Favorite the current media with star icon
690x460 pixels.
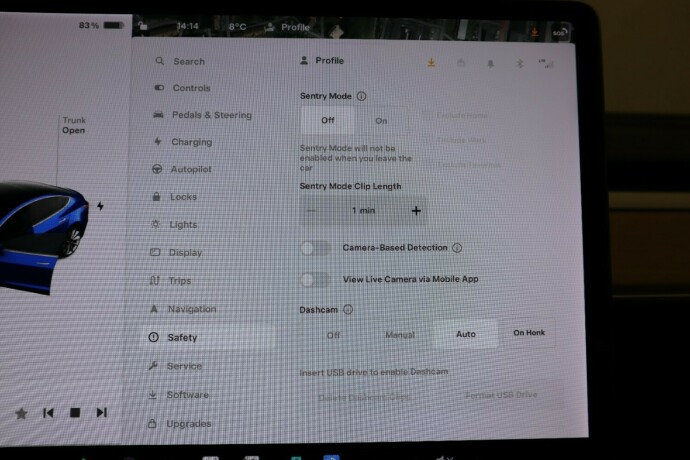[x=21, y=412]
